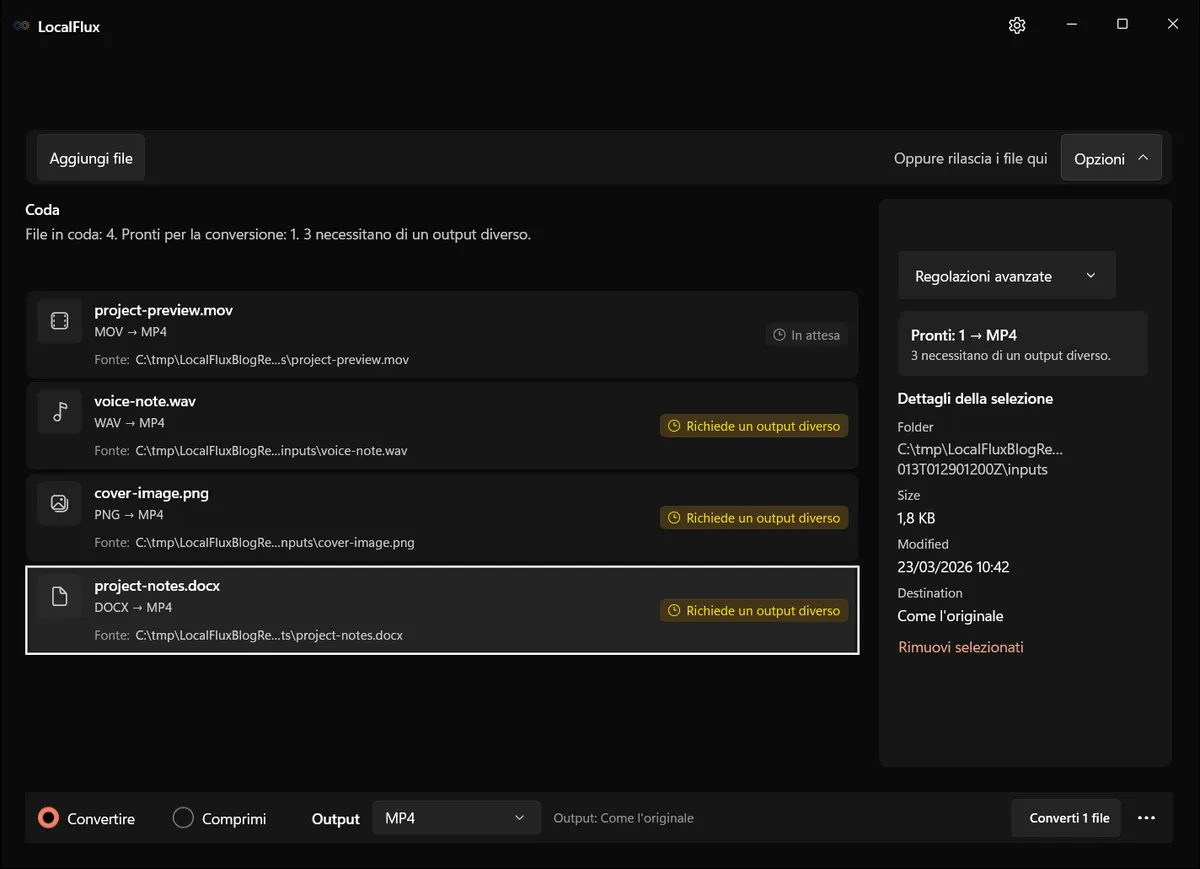The height and width of the screenshot is (869, 1200).
Task: Select the project-preview.mov queue row
Action: click(x=442, y=334)
